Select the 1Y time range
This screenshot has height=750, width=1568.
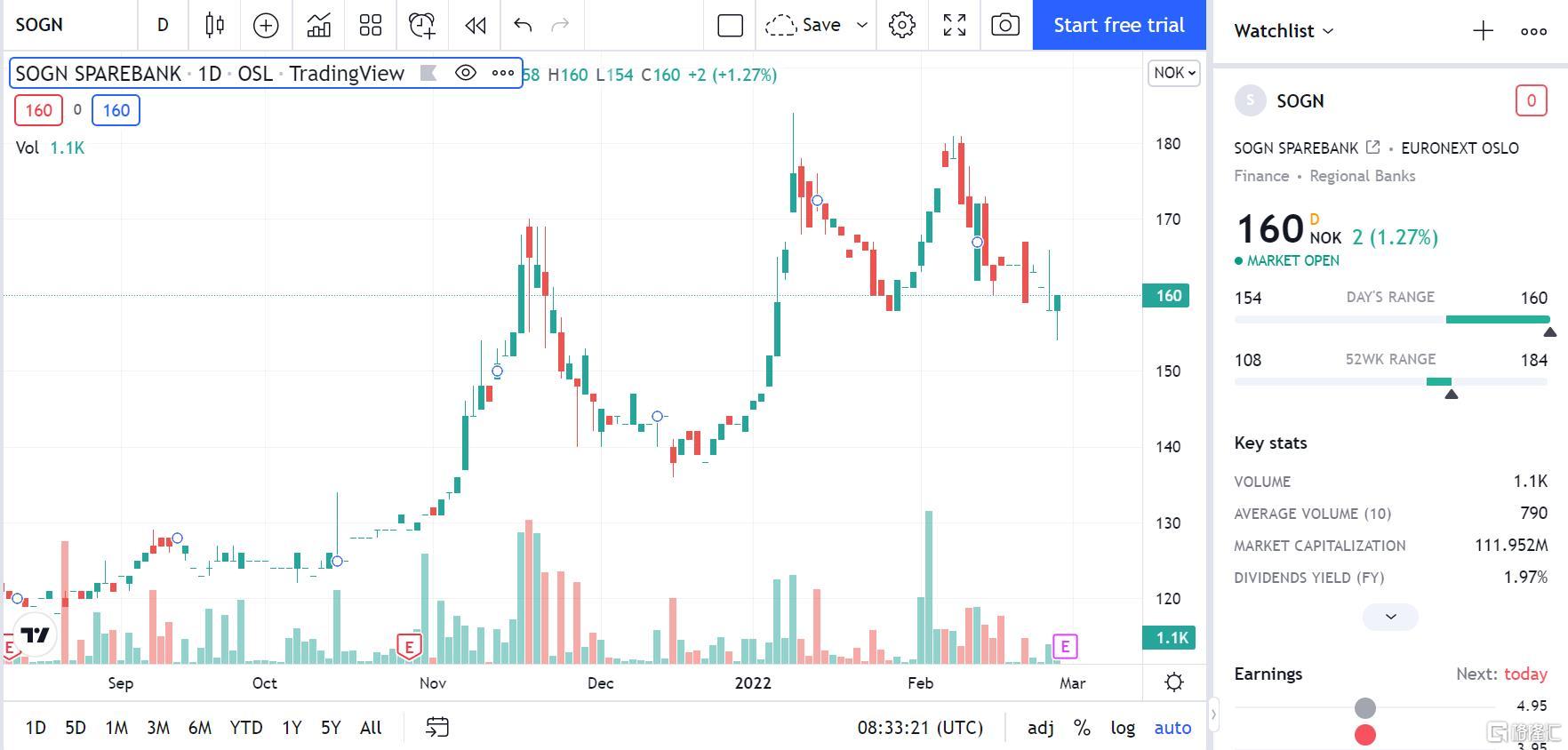(x=292, y=728)
